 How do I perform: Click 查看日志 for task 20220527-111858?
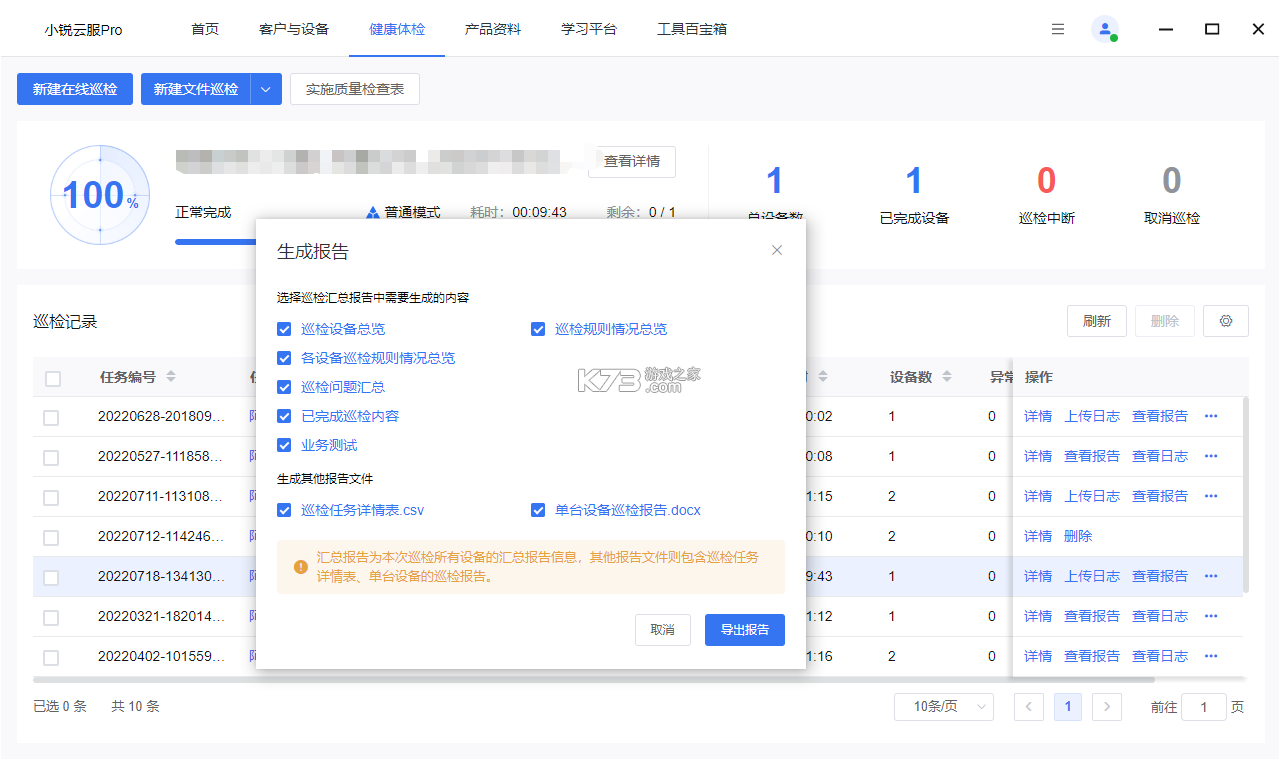pyautogui.click(x=1160, y=456)
